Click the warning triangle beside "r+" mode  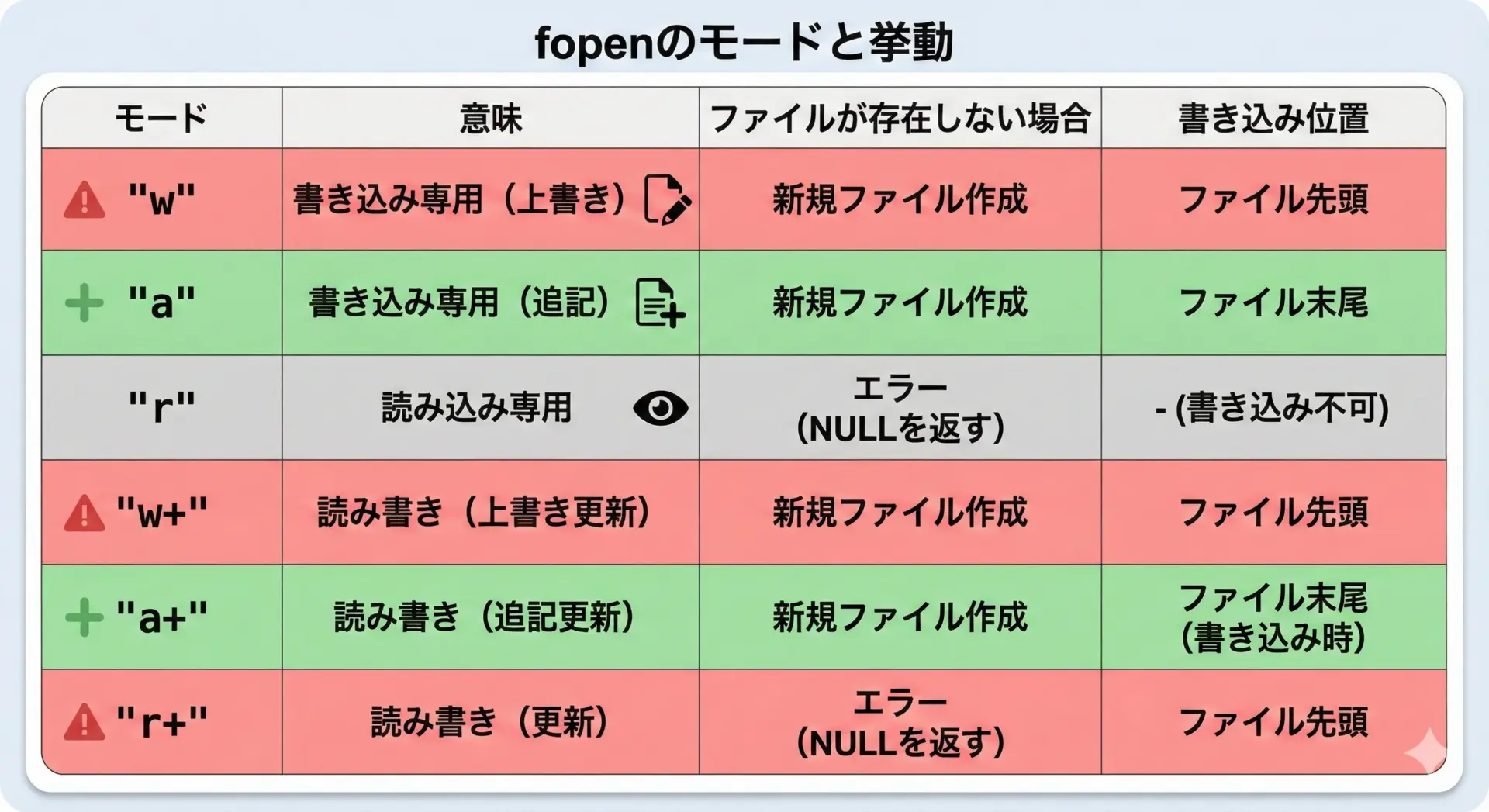coord(85,723)
